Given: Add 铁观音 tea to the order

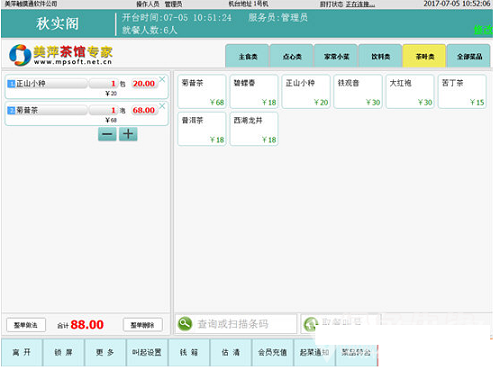Looking at the screenshot, I should pyautogui.click(x=358, y=92).
